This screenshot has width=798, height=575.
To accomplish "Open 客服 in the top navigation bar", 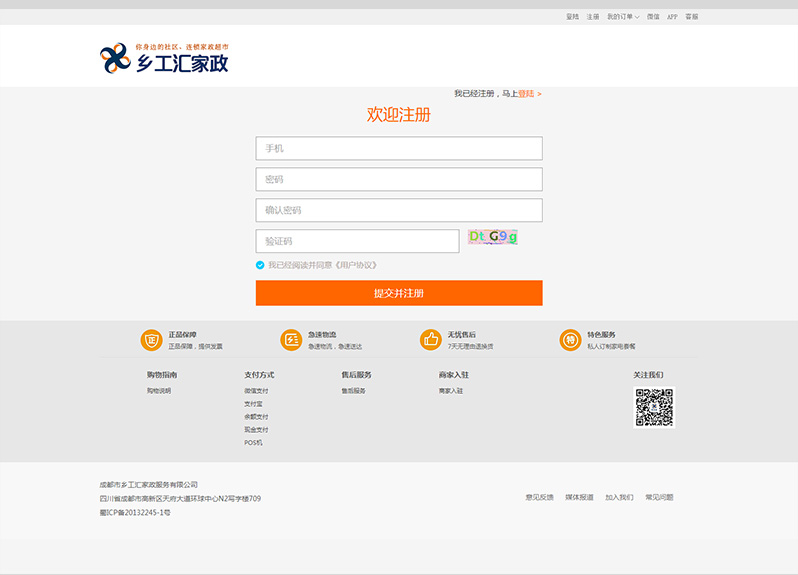I will point(691,17).
